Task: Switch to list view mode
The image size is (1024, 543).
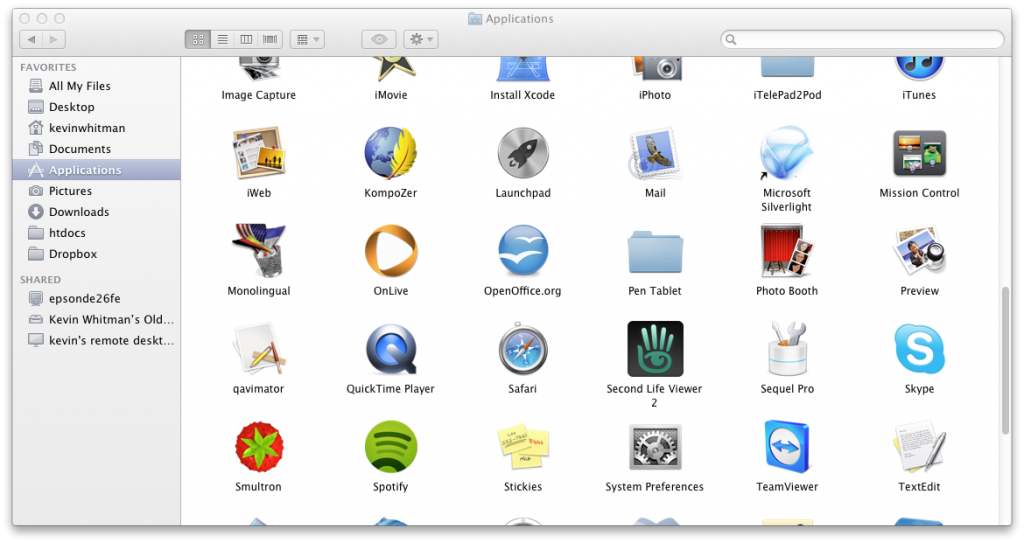Action: pos(222,39)
